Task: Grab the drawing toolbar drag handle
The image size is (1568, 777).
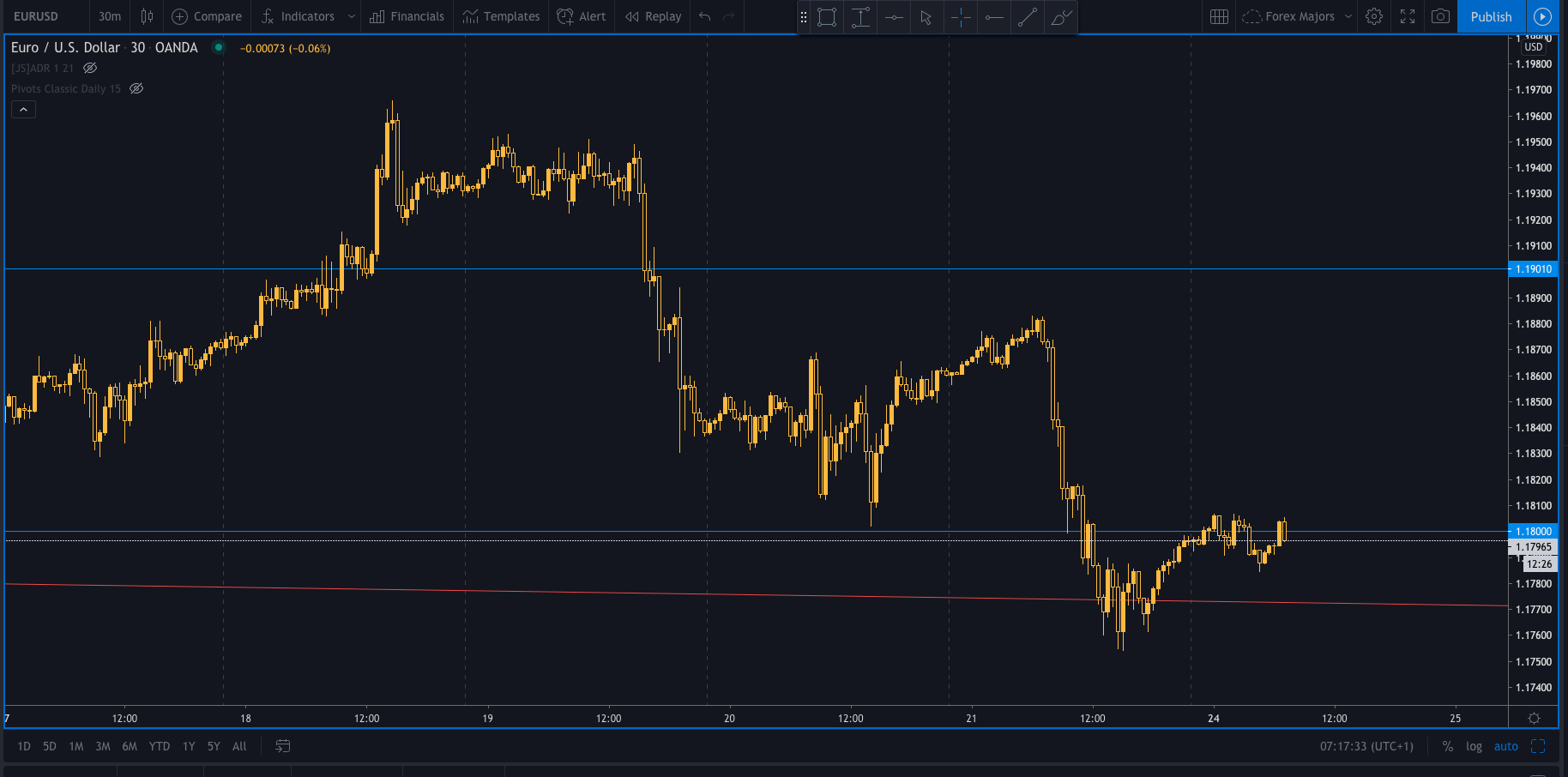Action: (804, 17)
